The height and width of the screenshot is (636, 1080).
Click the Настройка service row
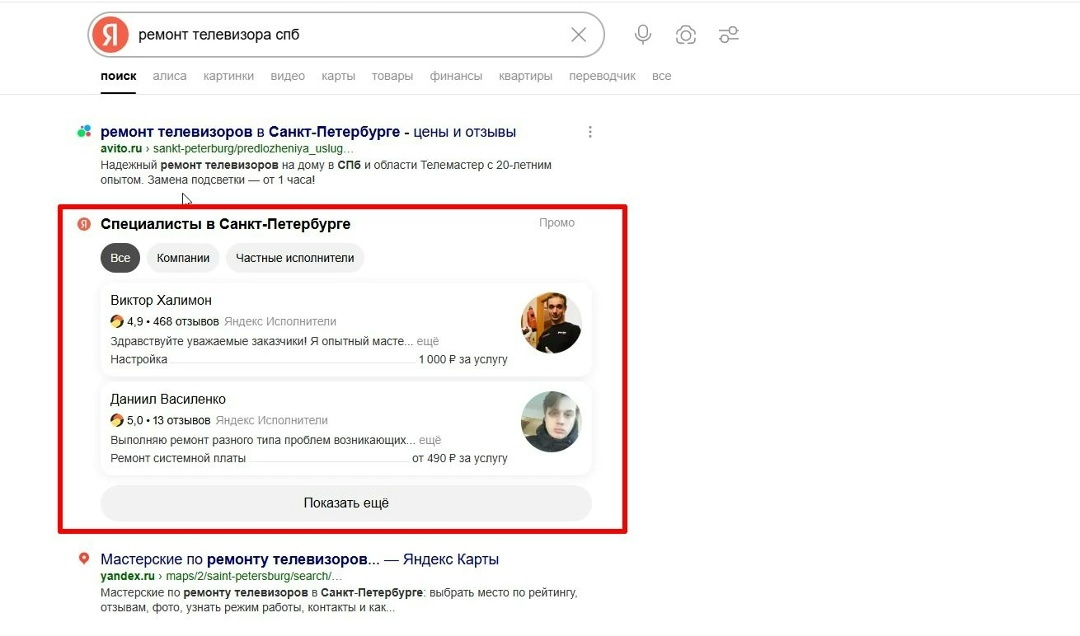(x=309, y=359)
